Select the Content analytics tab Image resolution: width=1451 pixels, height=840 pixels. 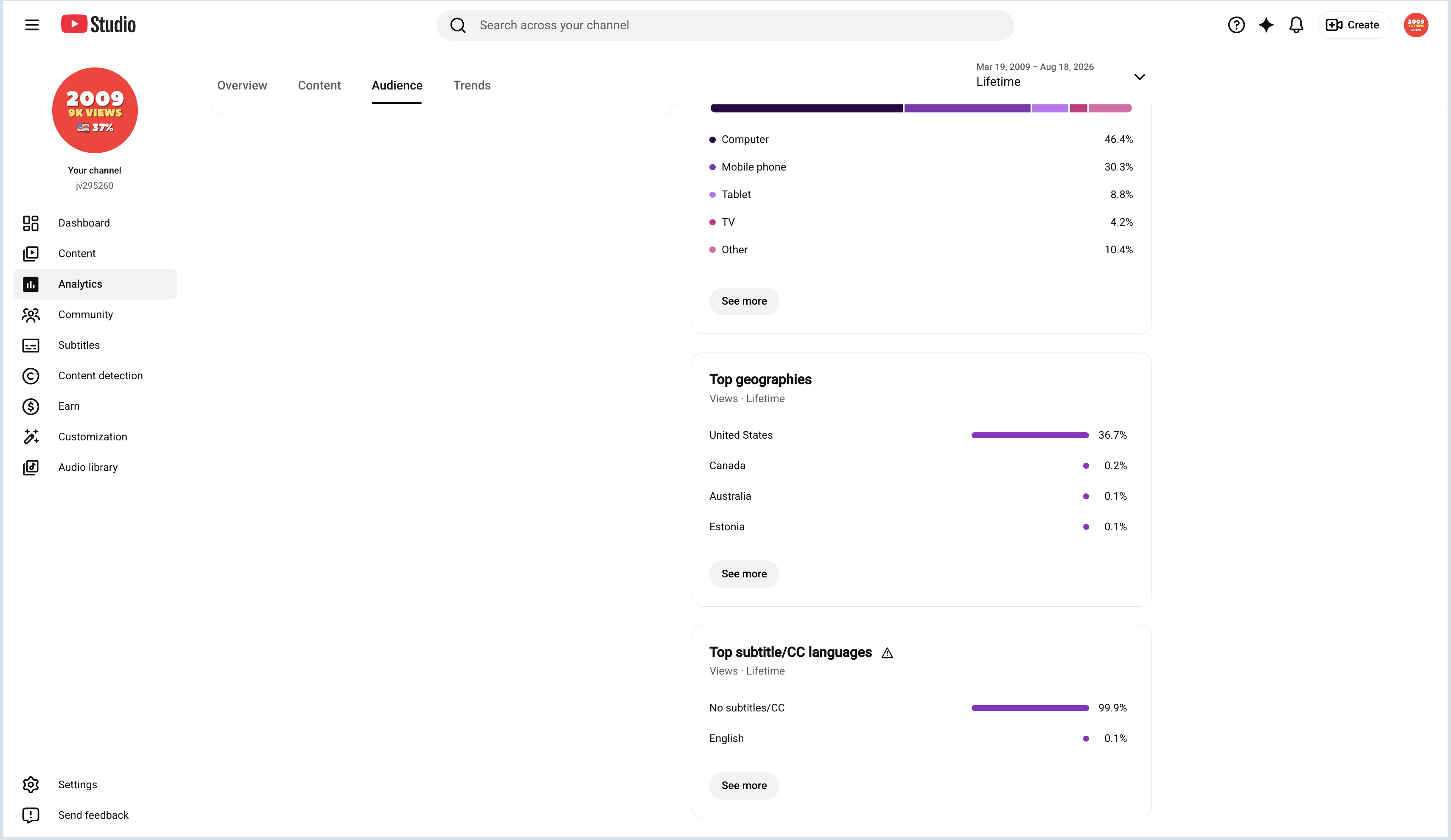click(319, 85)
